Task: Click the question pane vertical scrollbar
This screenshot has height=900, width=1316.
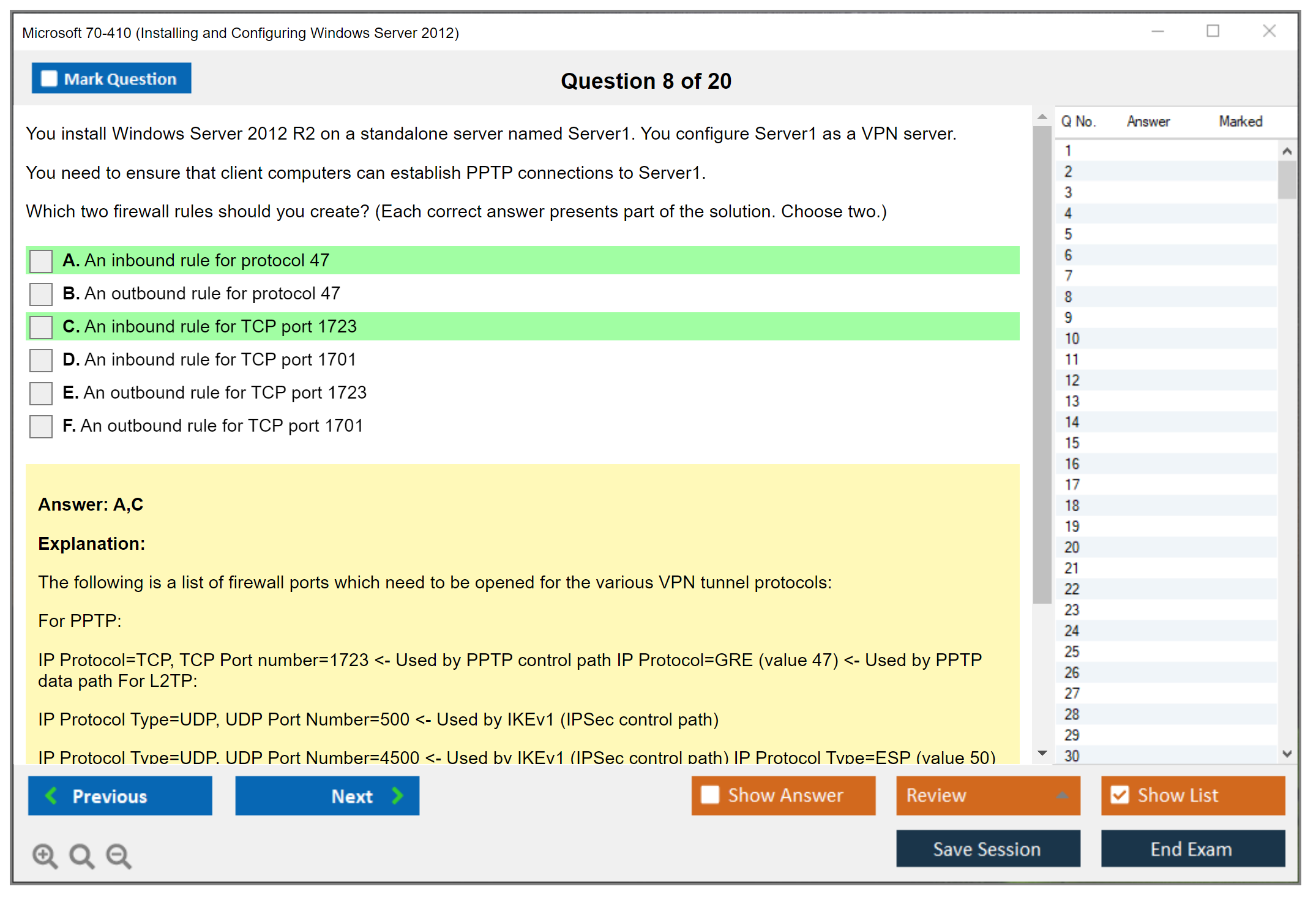Action: pos(1042,367)
